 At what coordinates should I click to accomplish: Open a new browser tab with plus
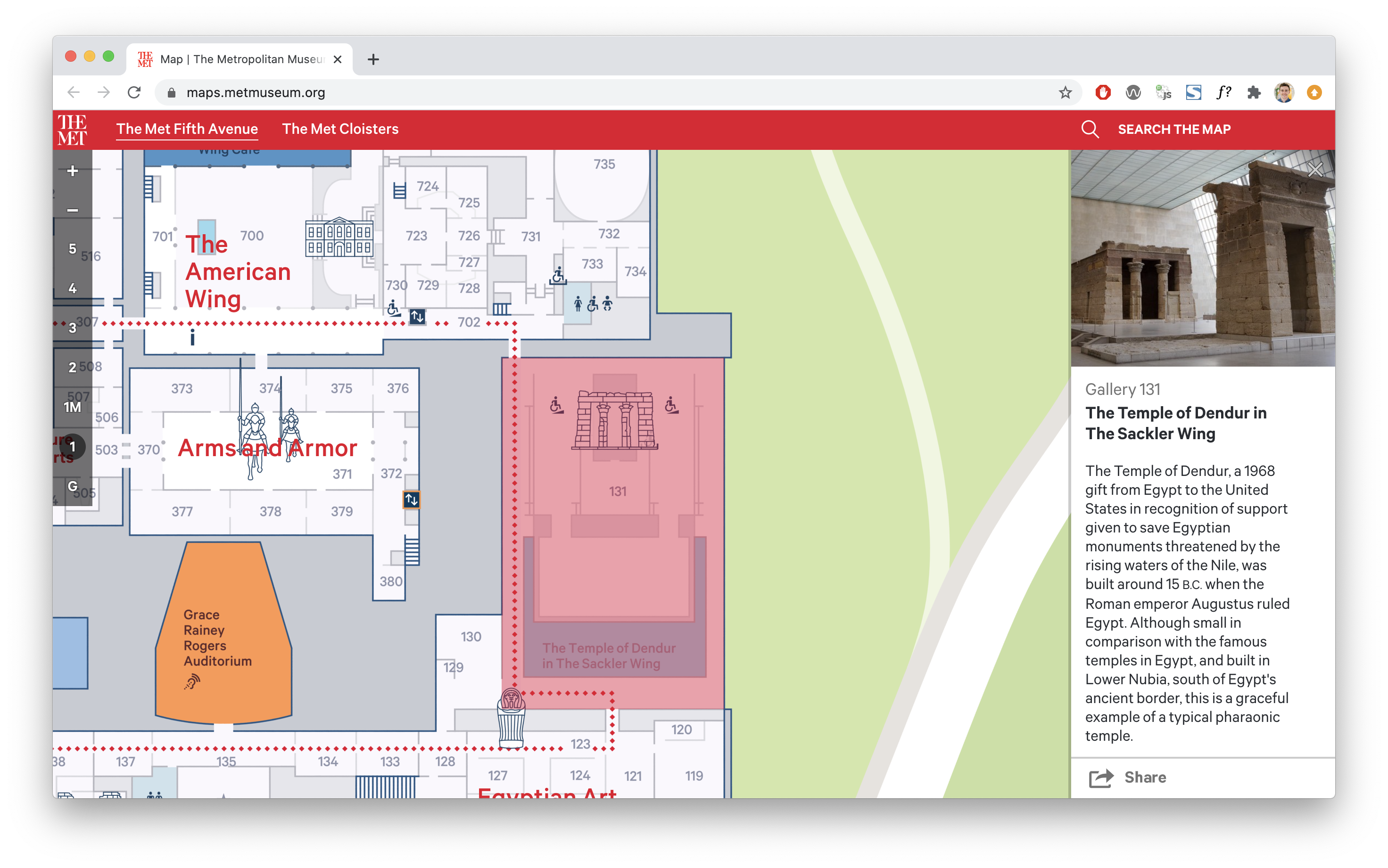[x=373, y=59]
